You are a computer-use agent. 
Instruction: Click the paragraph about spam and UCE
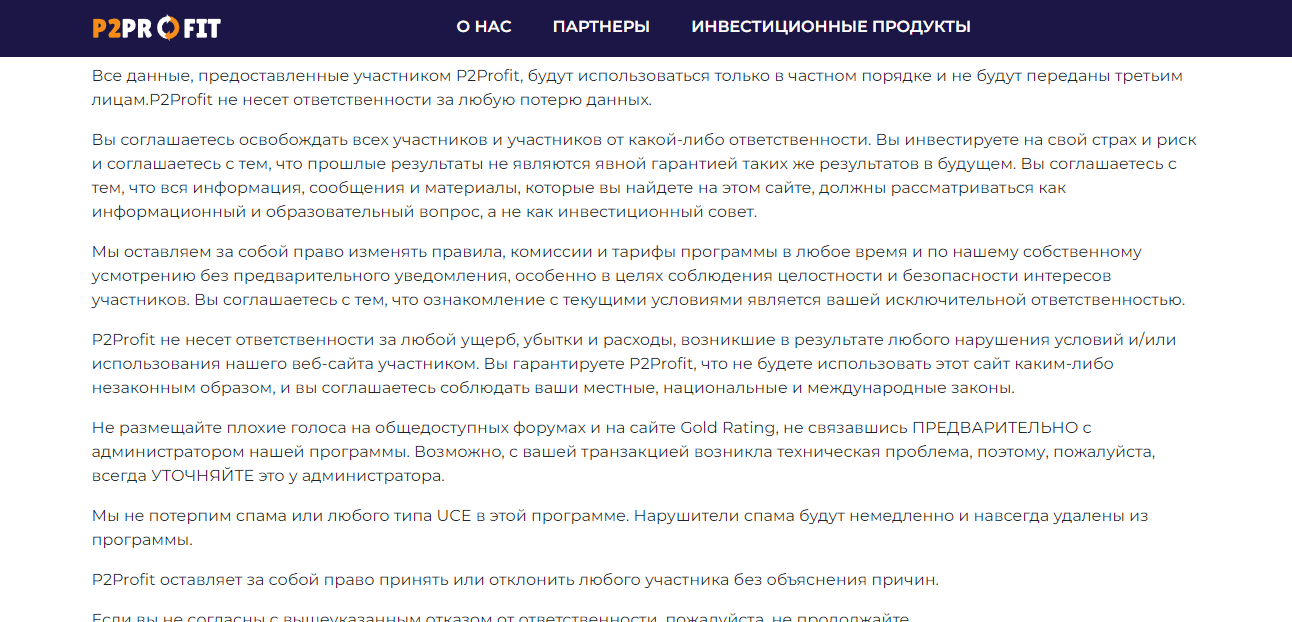pyautogui.click(x=620, y=525)
